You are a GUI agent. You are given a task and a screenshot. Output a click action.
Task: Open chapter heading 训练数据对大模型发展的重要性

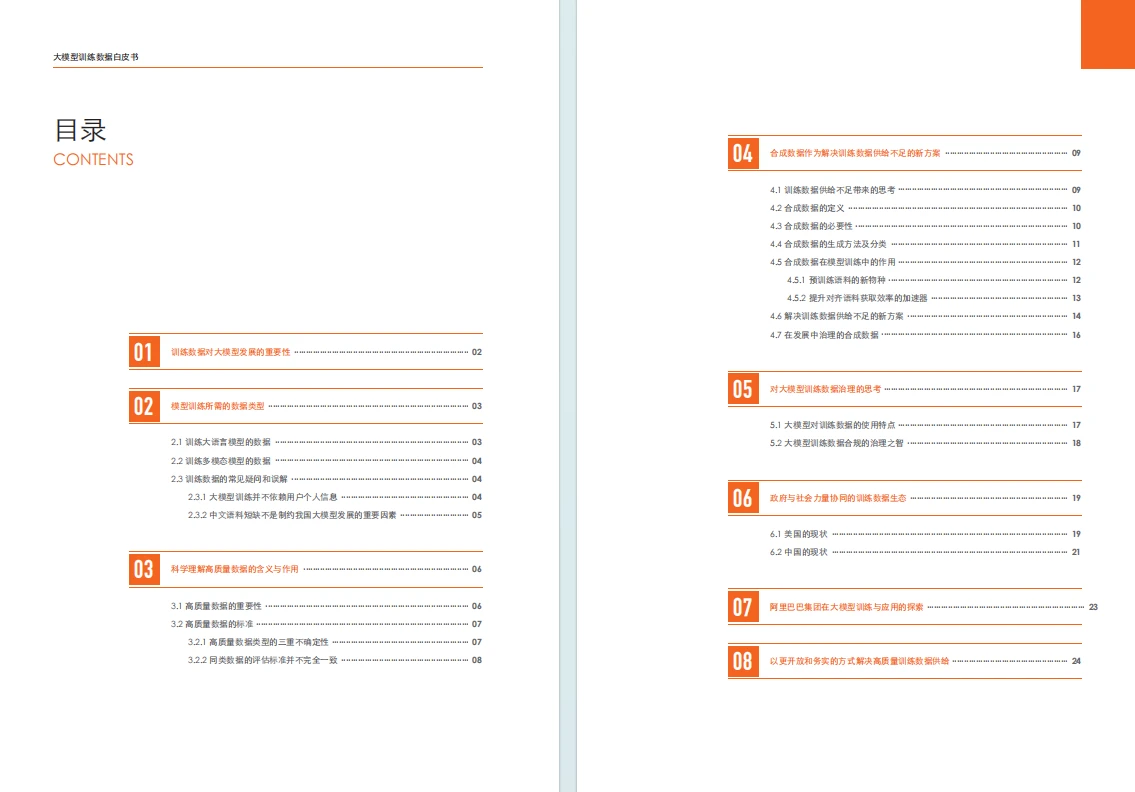[230, 352]
